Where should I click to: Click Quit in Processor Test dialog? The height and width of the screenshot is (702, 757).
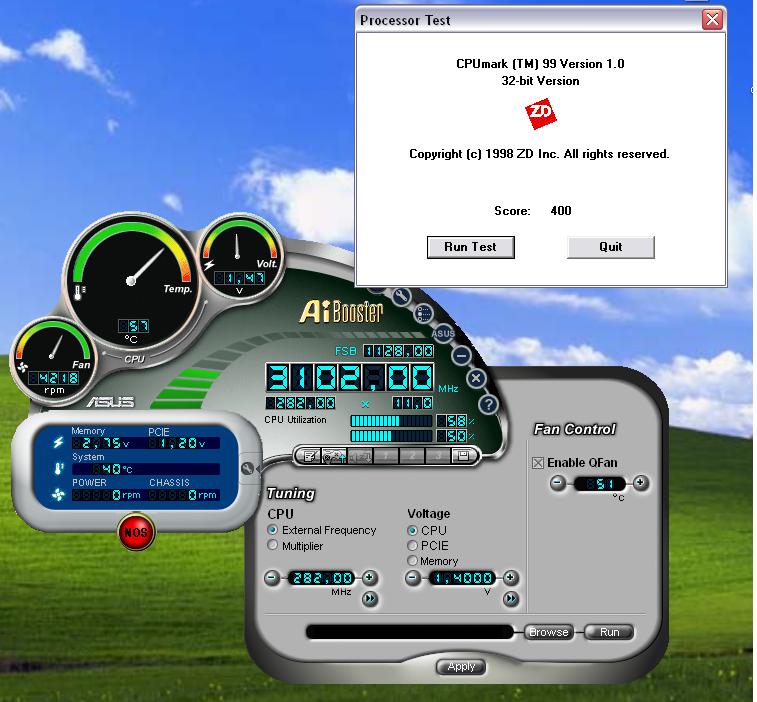tap(611, 247)
